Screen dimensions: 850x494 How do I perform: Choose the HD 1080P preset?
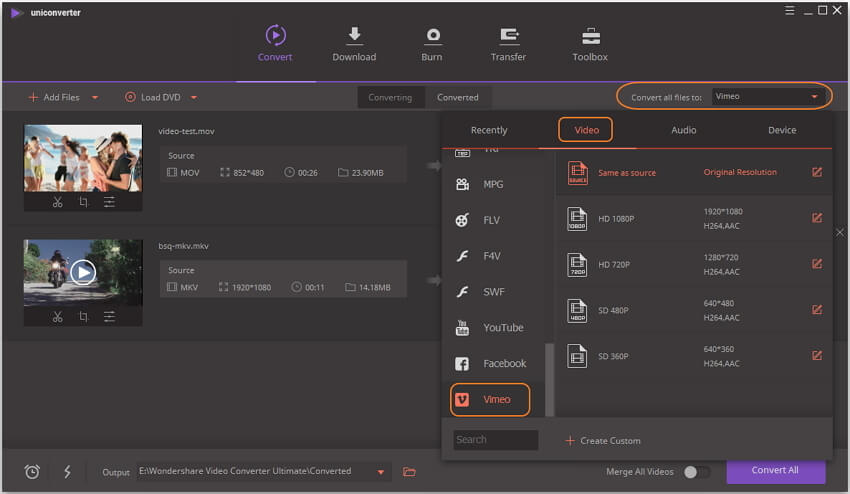point(694,219)
